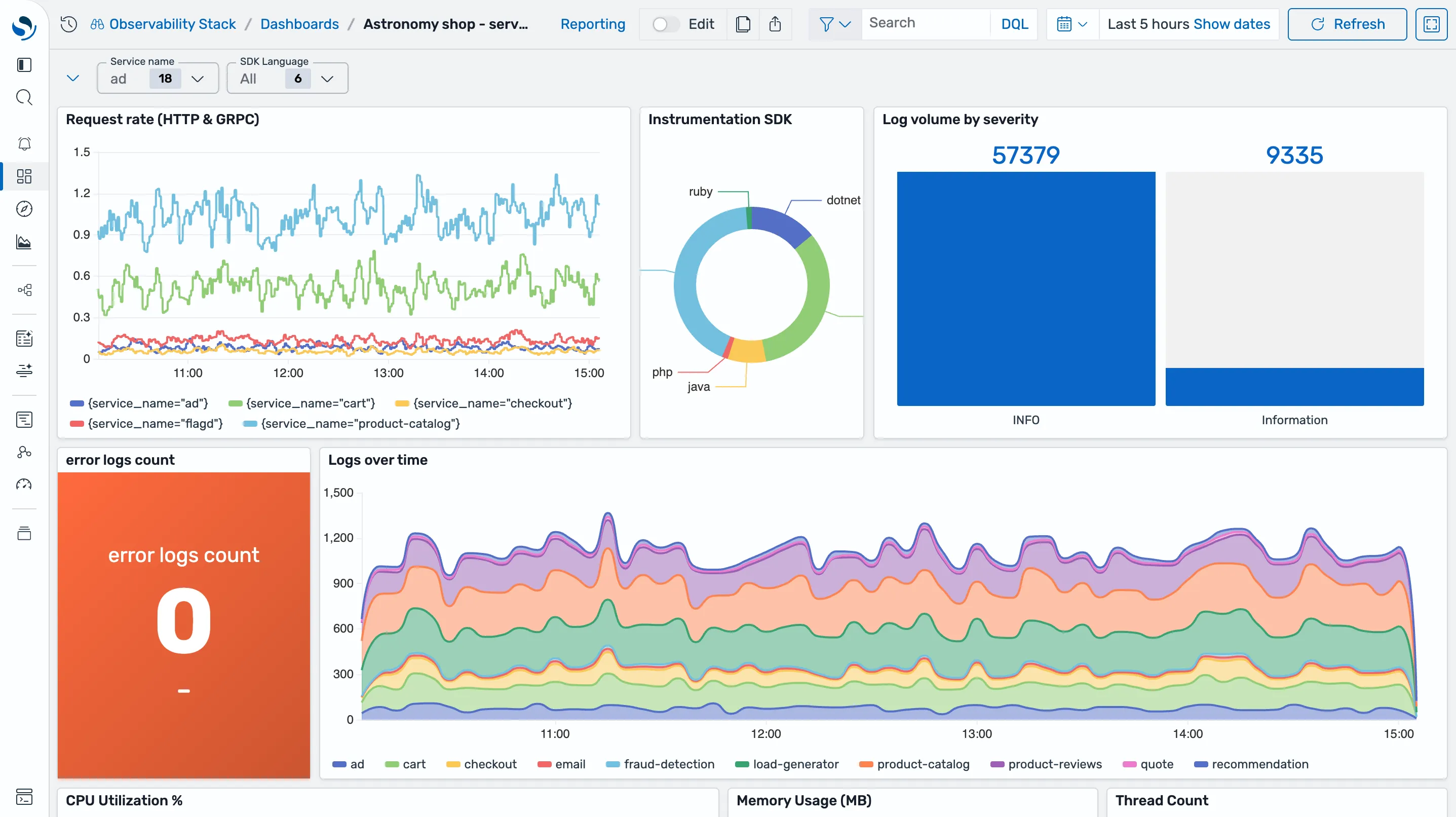Click the 9335 log count value
1456x817 pixels.
(1294, 155)
